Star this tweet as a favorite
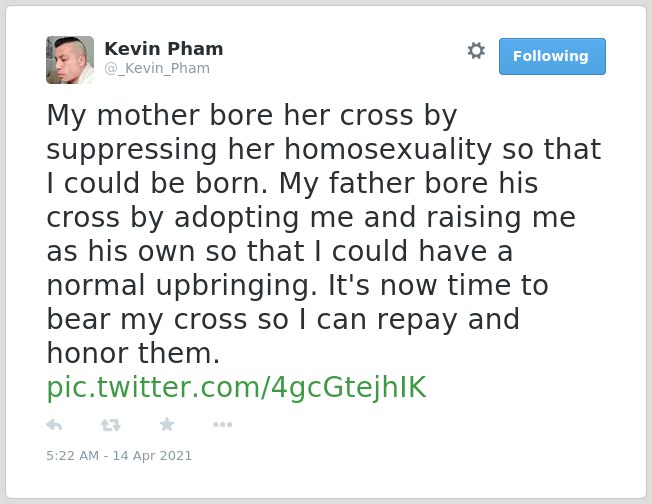Viewport: 652px width, 504px height. (x=167, y=424)
